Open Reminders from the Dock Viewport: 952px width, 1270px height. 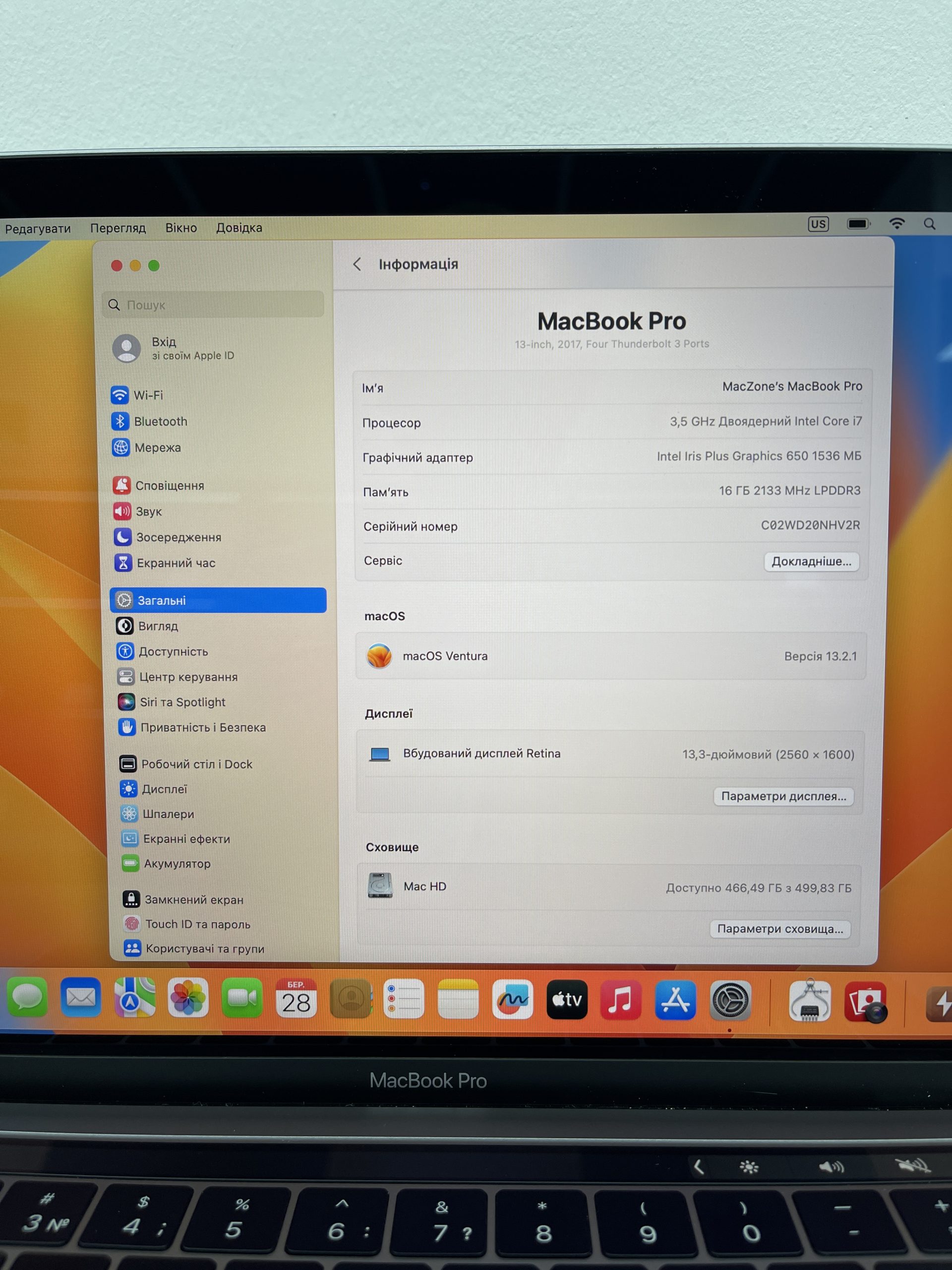click(404, 1000)
